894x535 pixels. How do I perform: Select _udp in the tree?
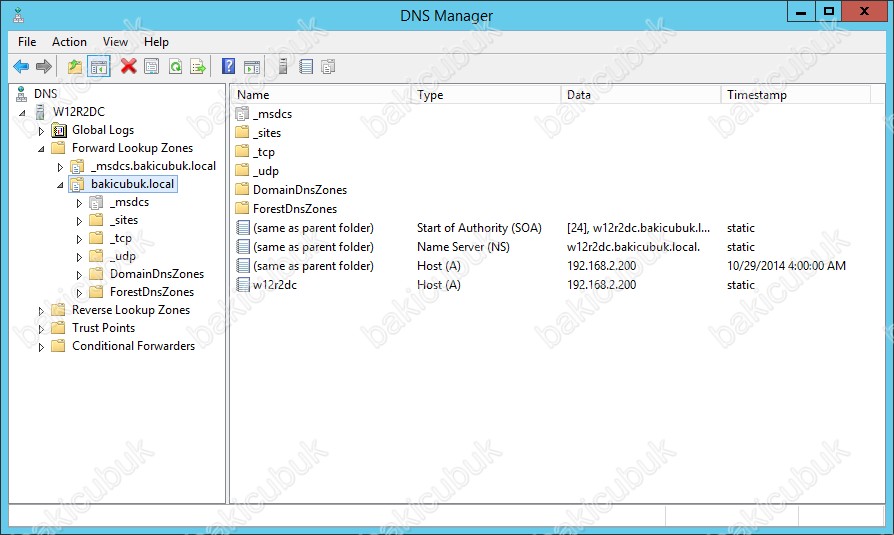(x=123, y=256)
